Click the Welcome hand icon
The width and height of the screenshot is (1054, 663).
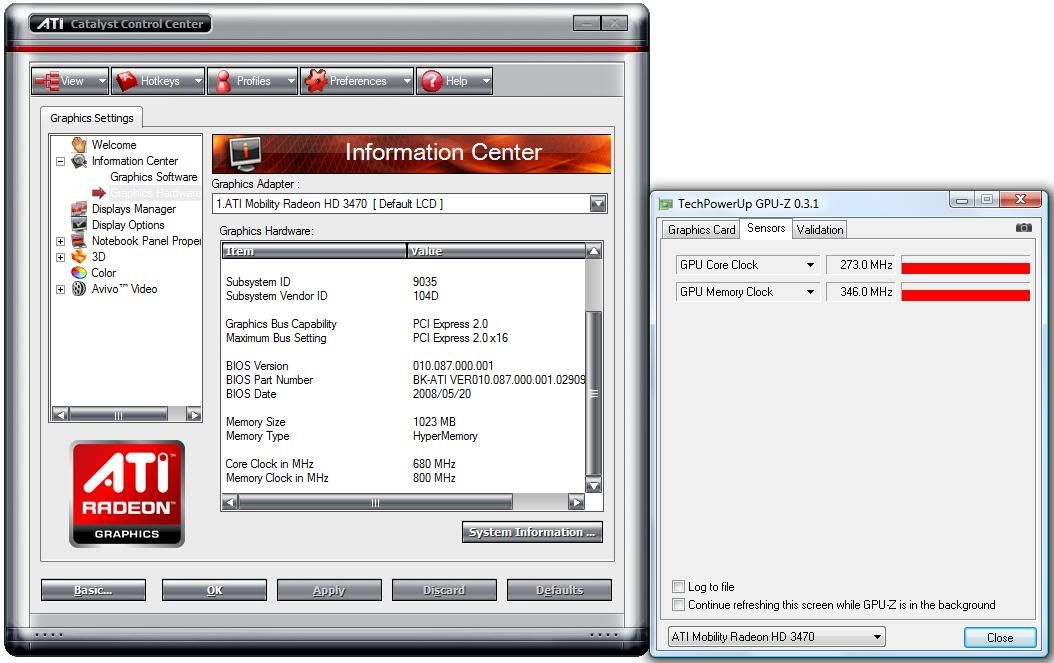79,145
